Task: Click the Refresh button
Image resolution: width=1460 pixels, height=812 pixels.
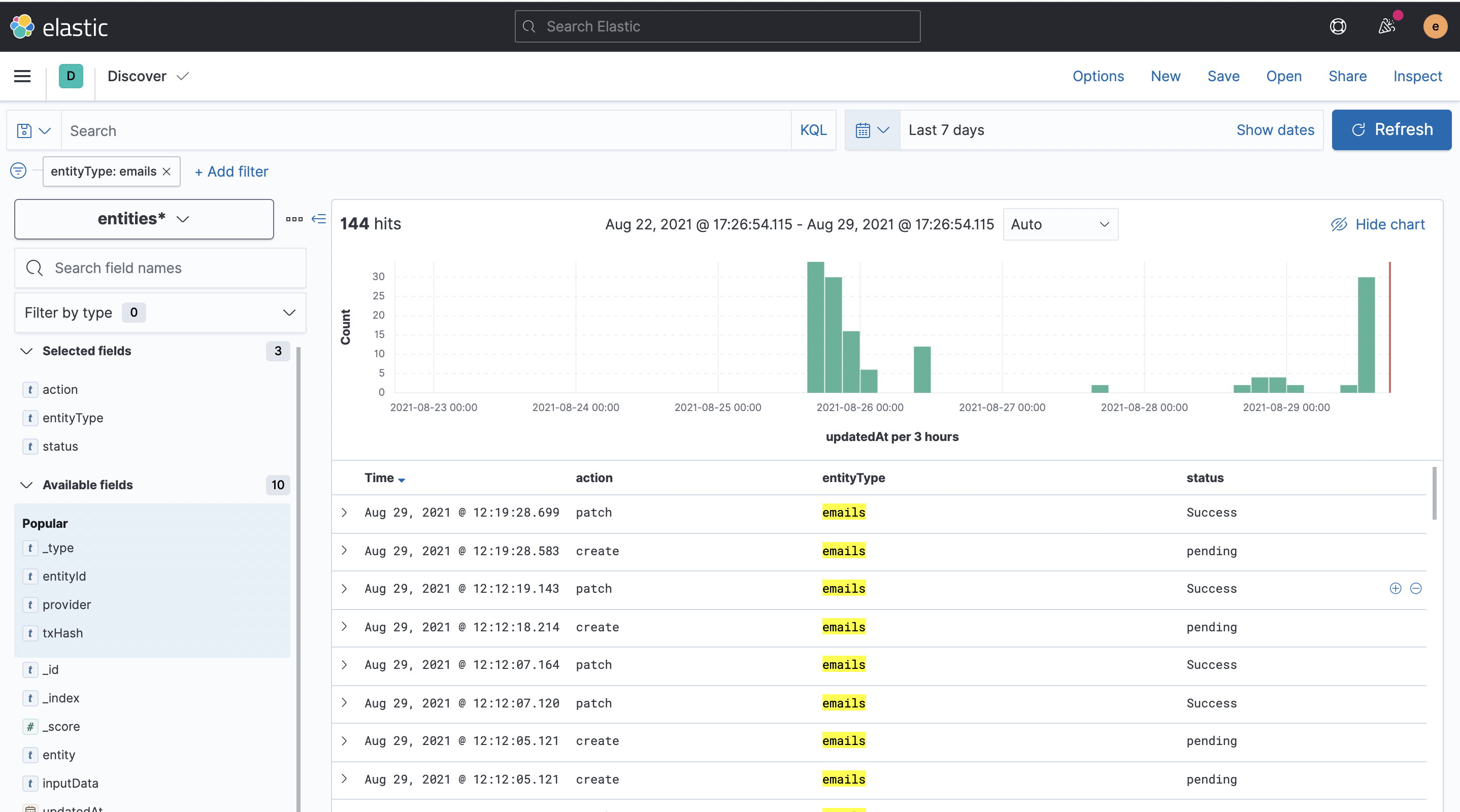Action: pyautogui.click(x=1391, y=130)
